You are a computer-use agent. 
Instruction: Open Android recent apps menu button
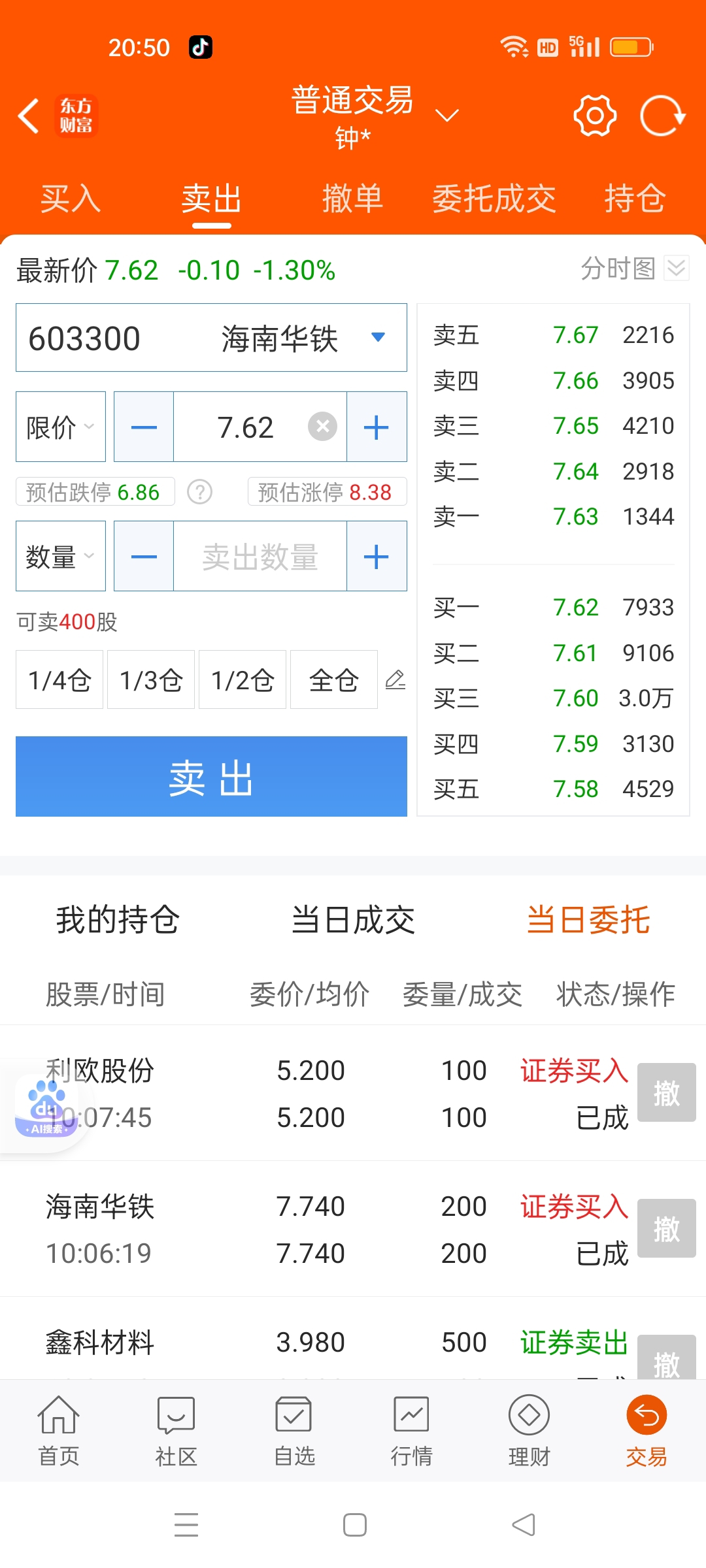point(186,1525)
